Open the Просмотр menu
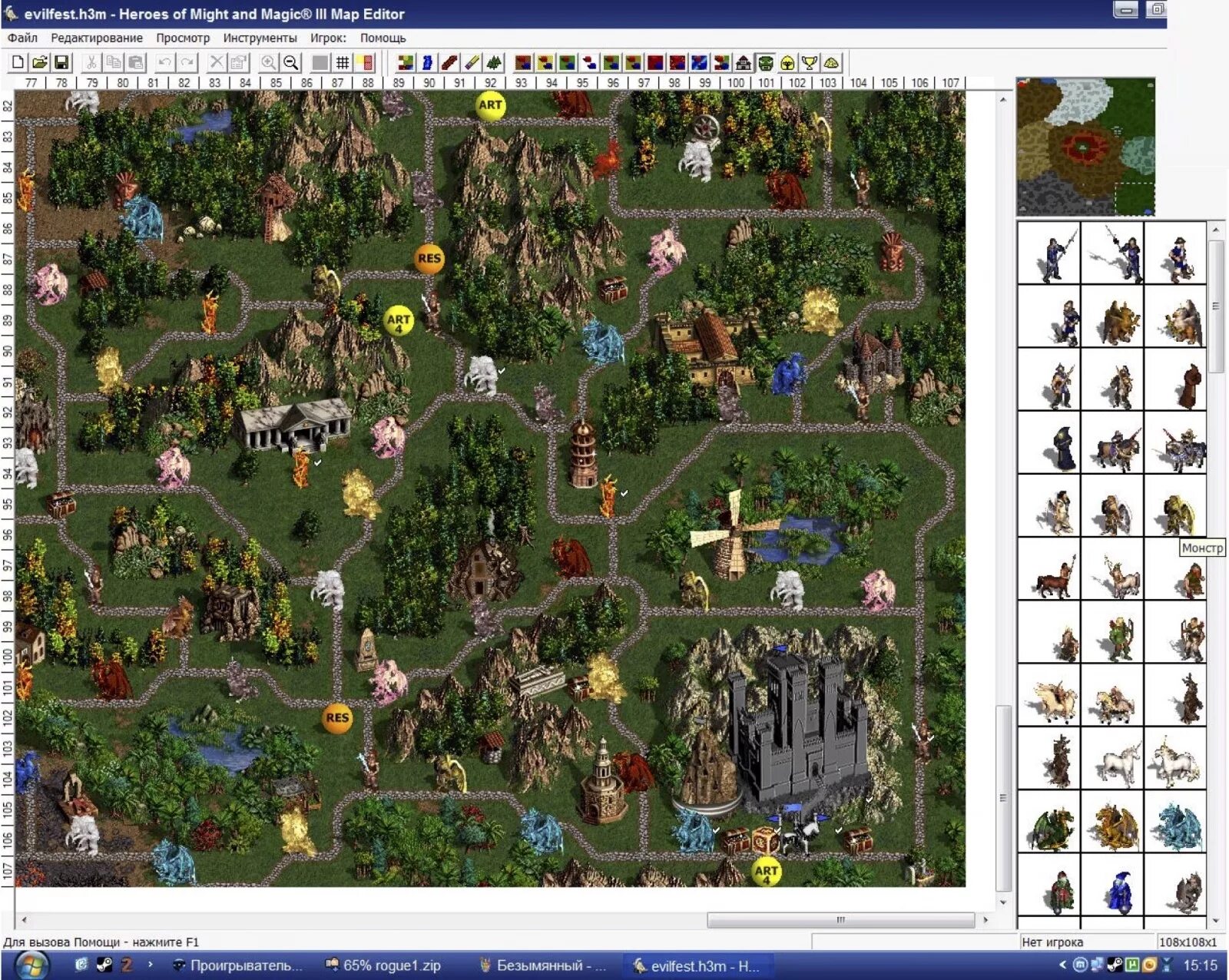The height and width of the screenshot is (980, 1229). (x=183, y=38)
